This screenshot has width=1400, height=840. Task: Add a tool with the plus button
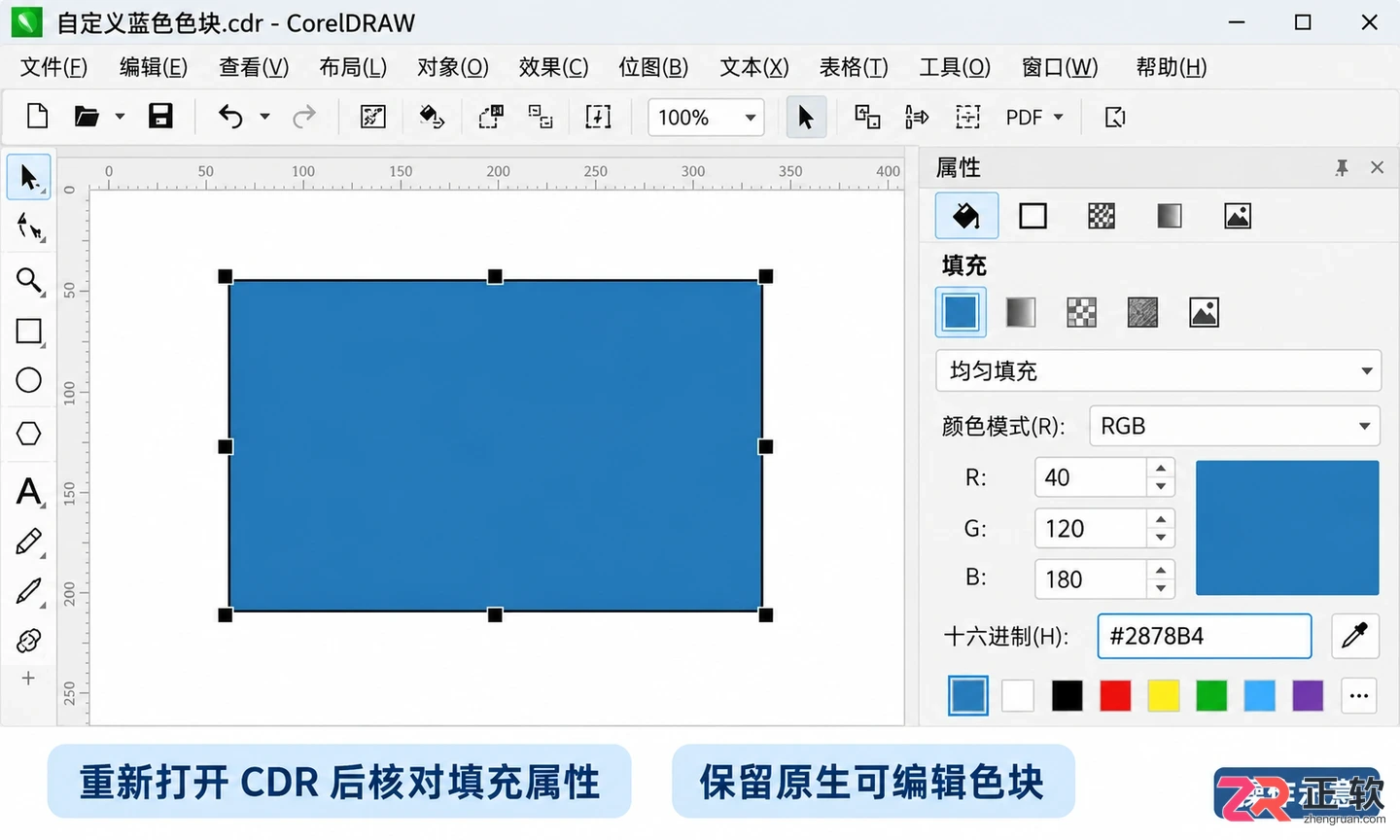click(28, 679)
